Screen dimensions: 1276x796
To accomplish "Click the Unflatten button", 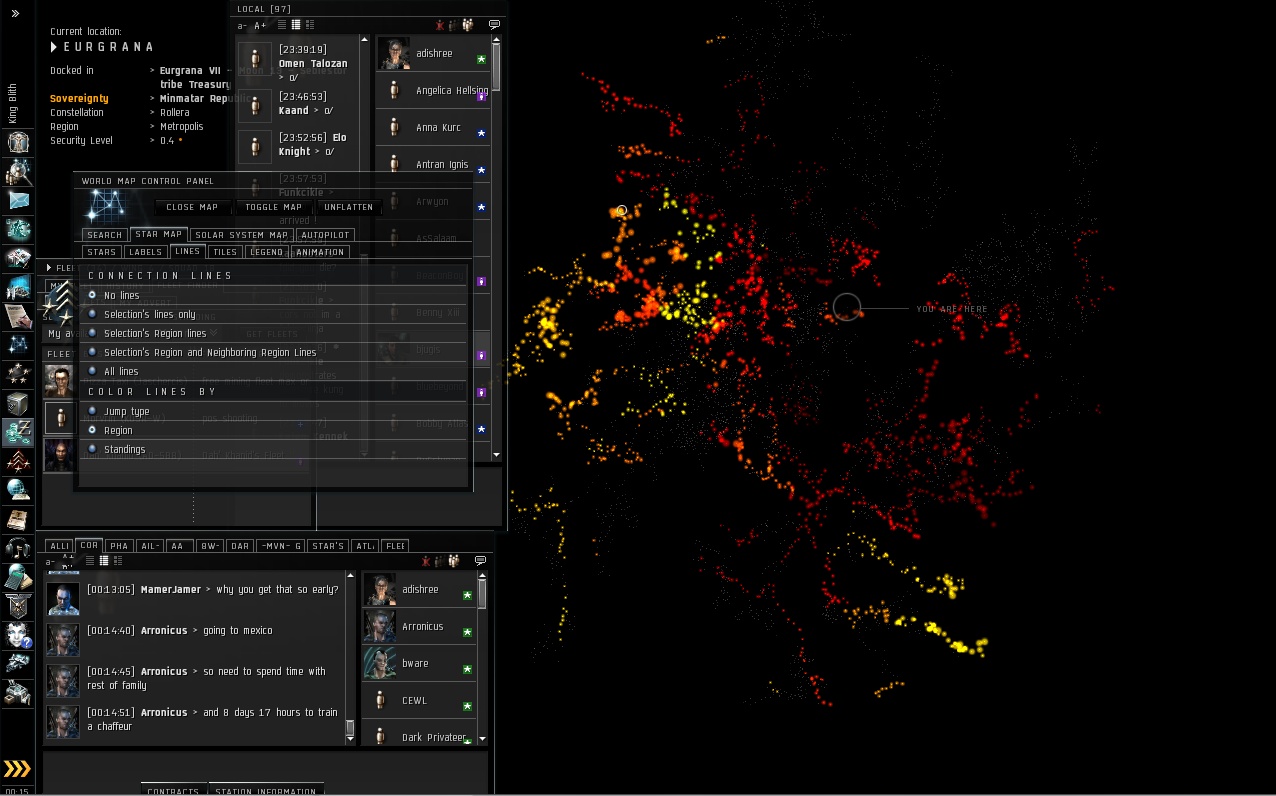I will (x=348, y=207).
